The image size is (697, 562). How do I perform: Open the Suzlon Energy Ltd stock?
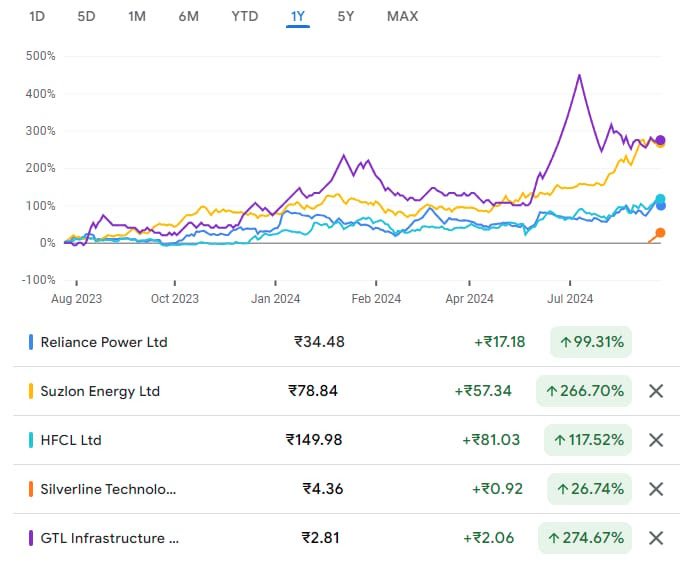point(100,391)
